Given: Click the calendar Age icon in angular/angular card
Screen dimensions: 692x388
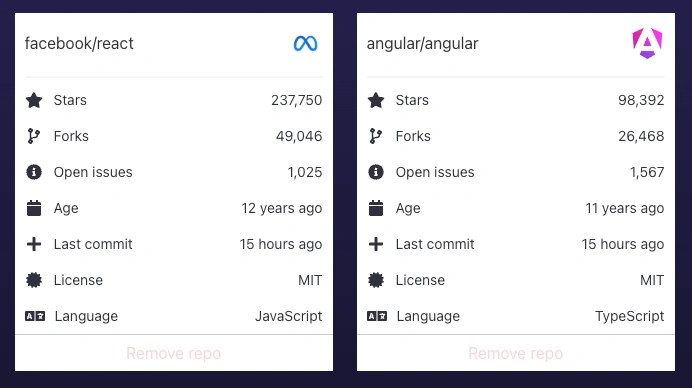Looking at the screenshot, I should pyautogui.click(x=376, y=208).
